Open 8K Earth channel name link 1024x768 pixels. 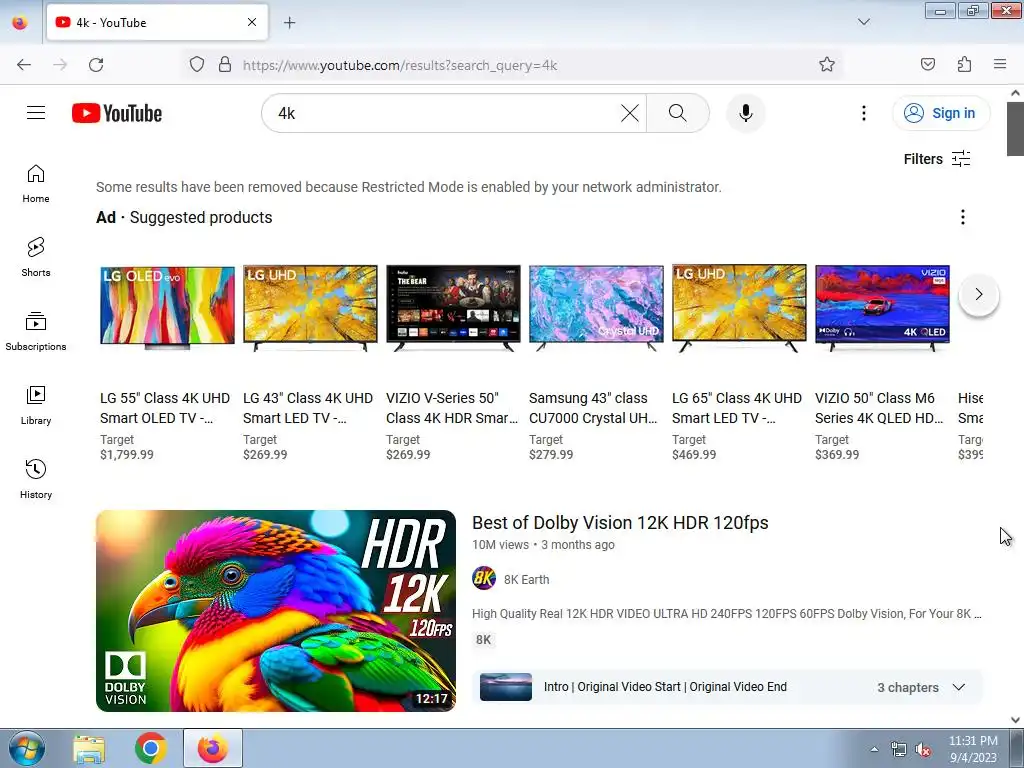[x=526, y=579]
